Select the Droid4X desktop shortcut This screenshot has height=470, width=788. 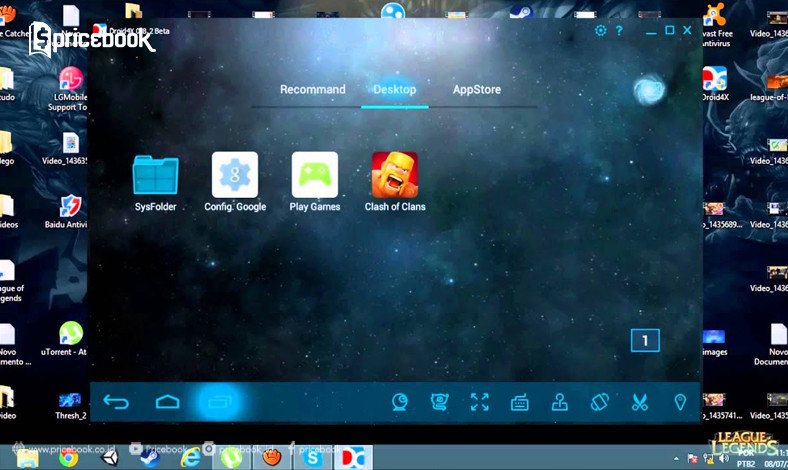tap(715, 83)
